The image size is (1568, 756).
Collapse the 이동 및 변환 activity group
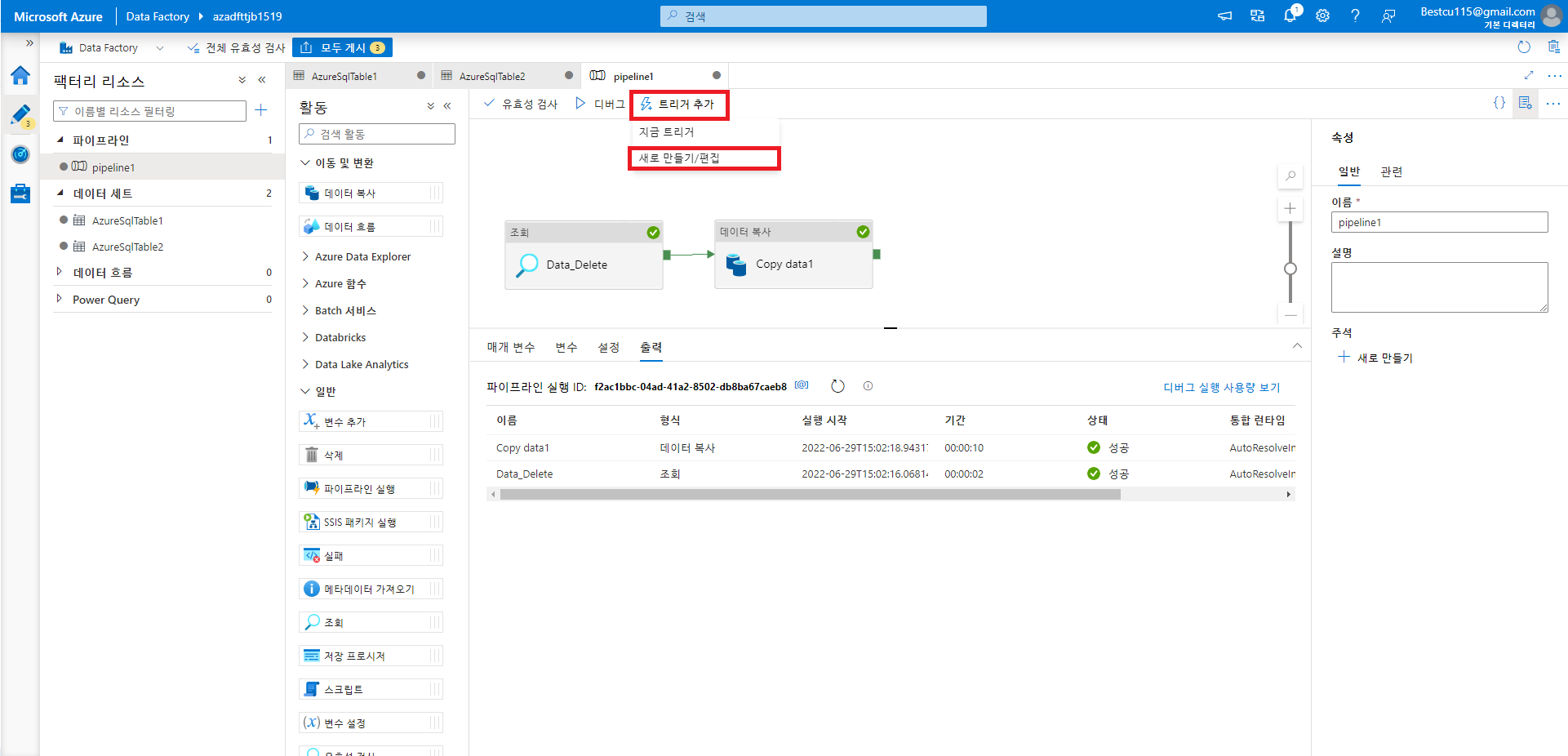click(x=305, y=162)
